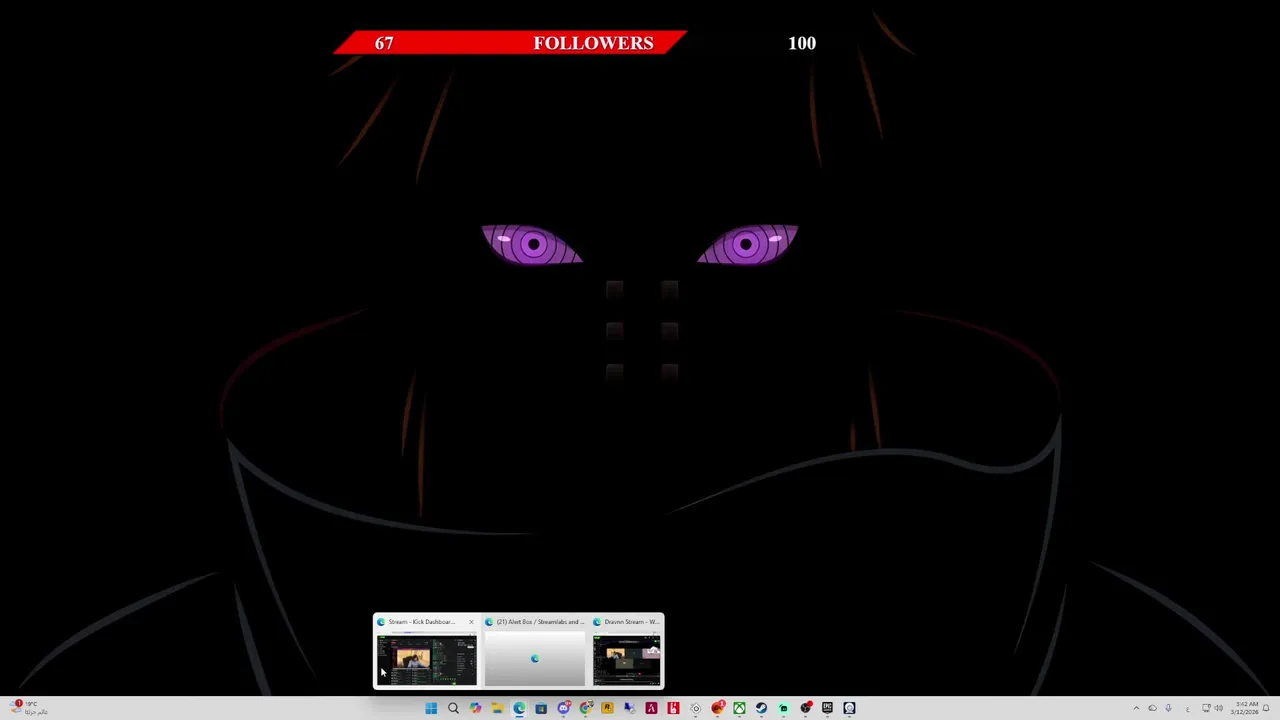Switch the input language indicator

click(1187, 709)
